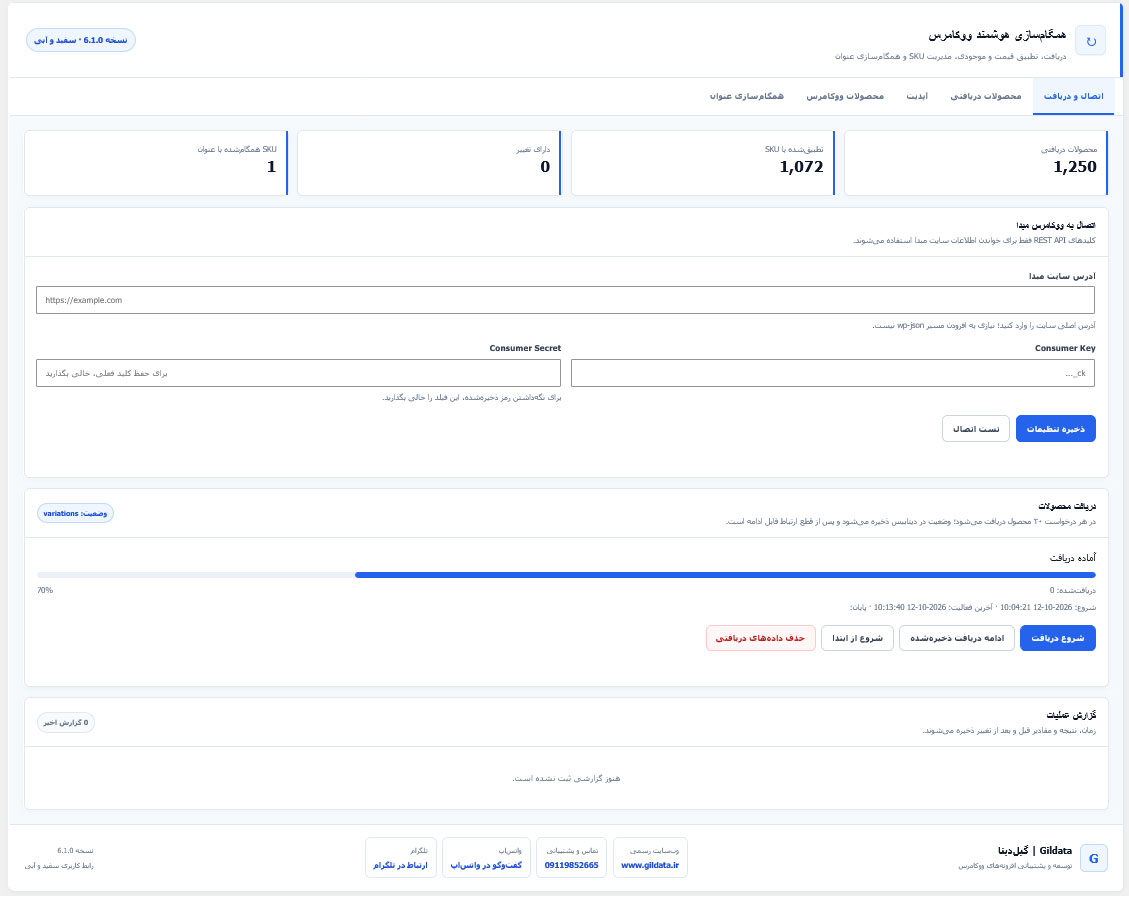The width and height of the screenshot is (1129, 897).
Task: Switch to the "محصولات دریافتی" tab
Action: point(986,96)
